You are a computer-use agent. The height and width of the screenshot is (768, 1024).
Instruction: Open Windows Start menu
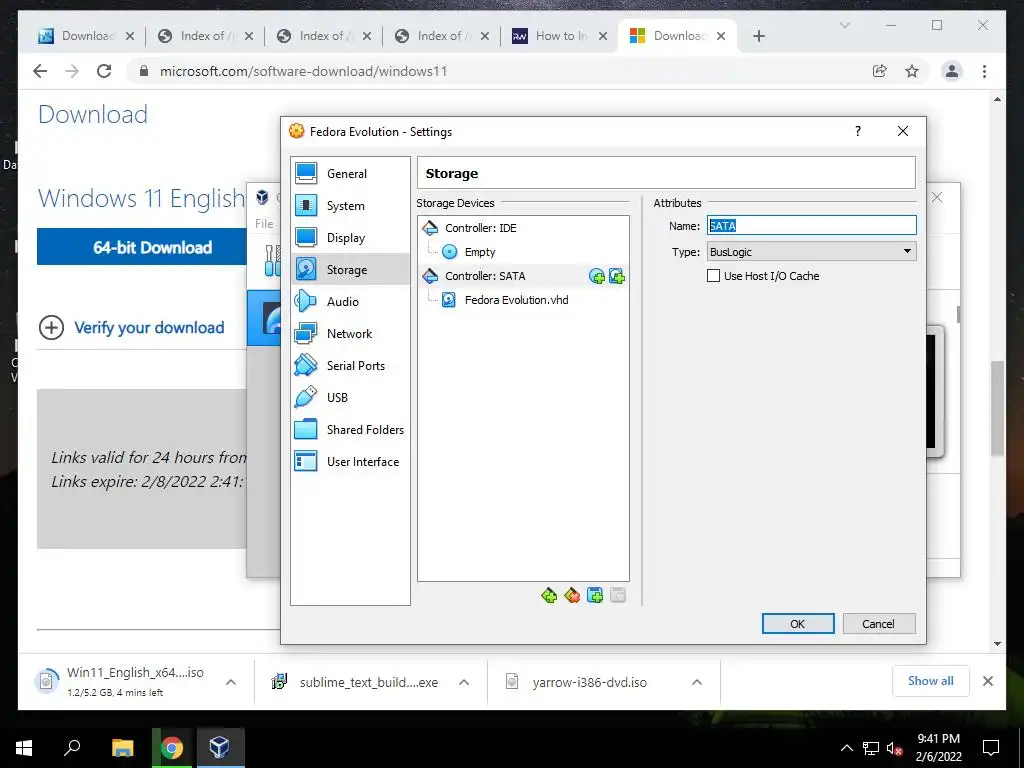24,748
